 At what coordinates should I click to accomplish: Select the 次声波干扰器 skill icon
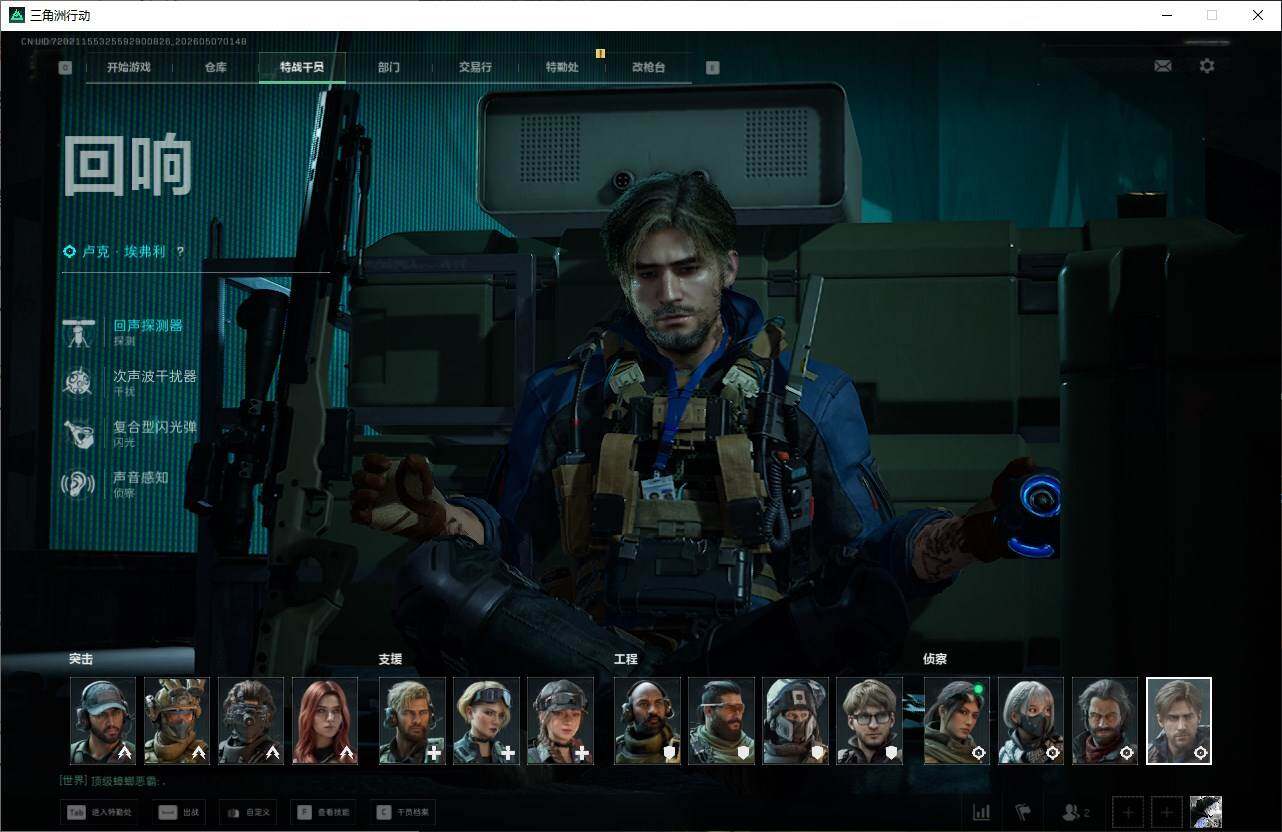click(x=77, y=383)
